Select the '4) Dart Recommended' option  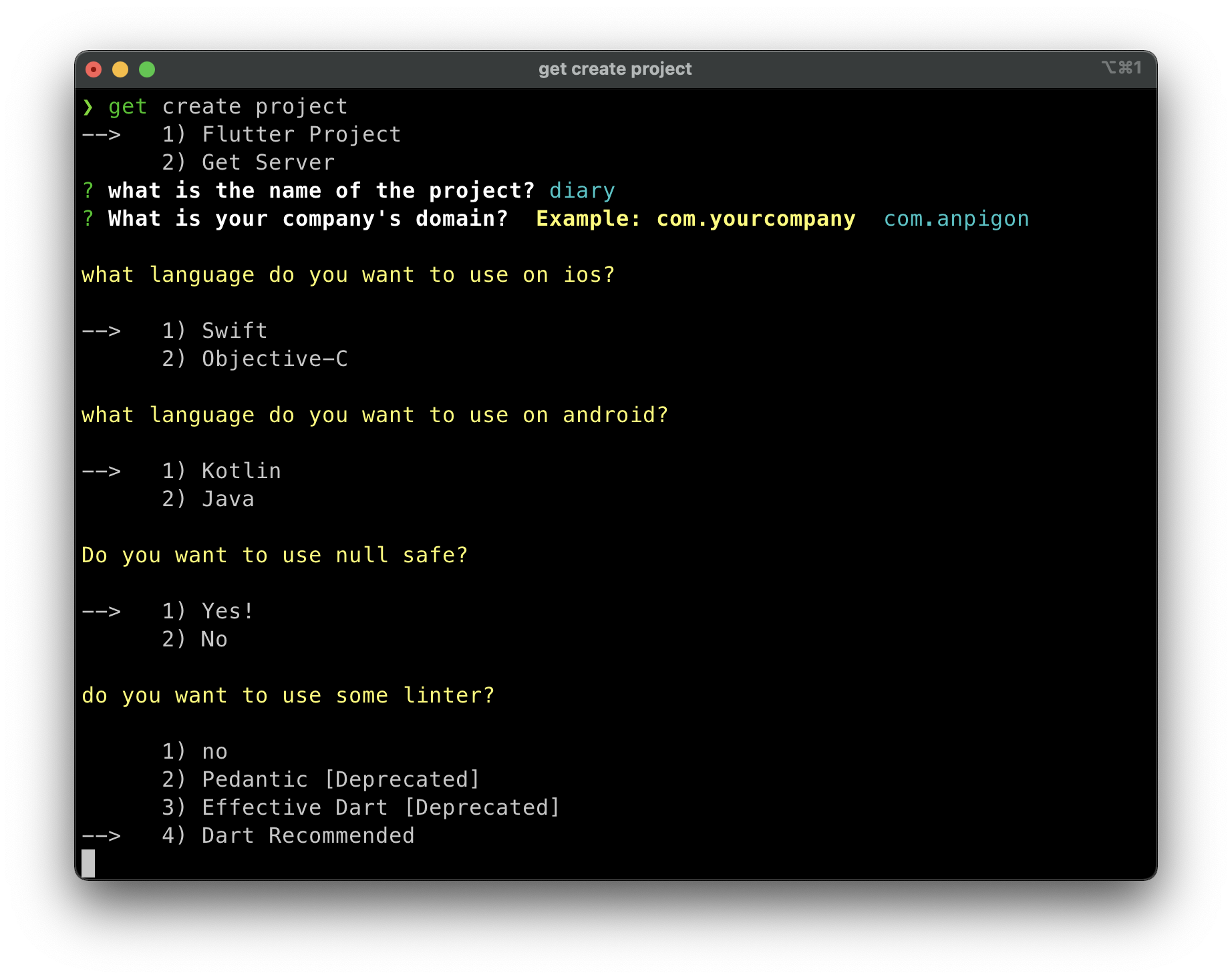pyautogui.click(x=288, y=835)
